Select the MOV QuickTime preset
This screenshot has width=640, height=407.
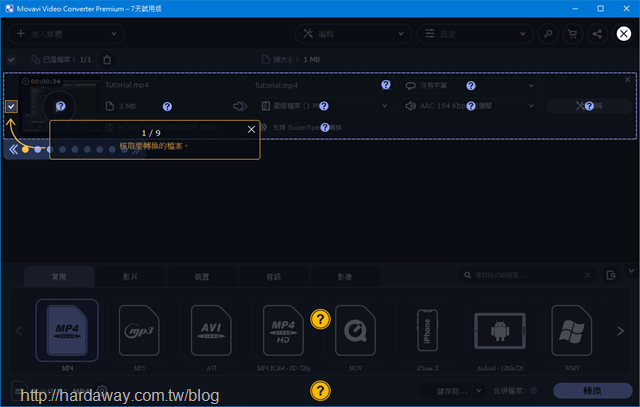(x=356, y=330)
